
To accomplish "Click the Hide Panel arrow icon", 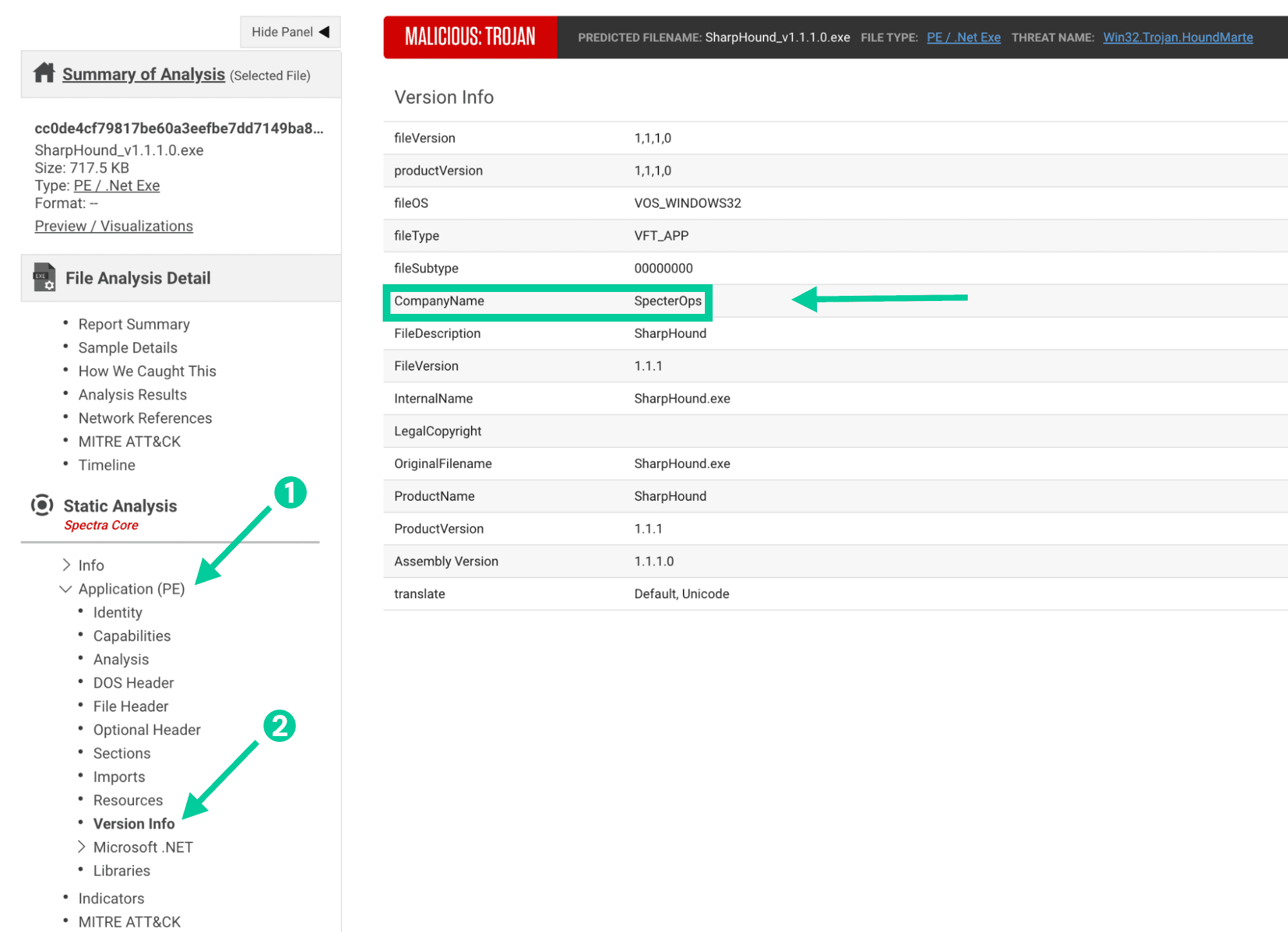I will [325, 32].
